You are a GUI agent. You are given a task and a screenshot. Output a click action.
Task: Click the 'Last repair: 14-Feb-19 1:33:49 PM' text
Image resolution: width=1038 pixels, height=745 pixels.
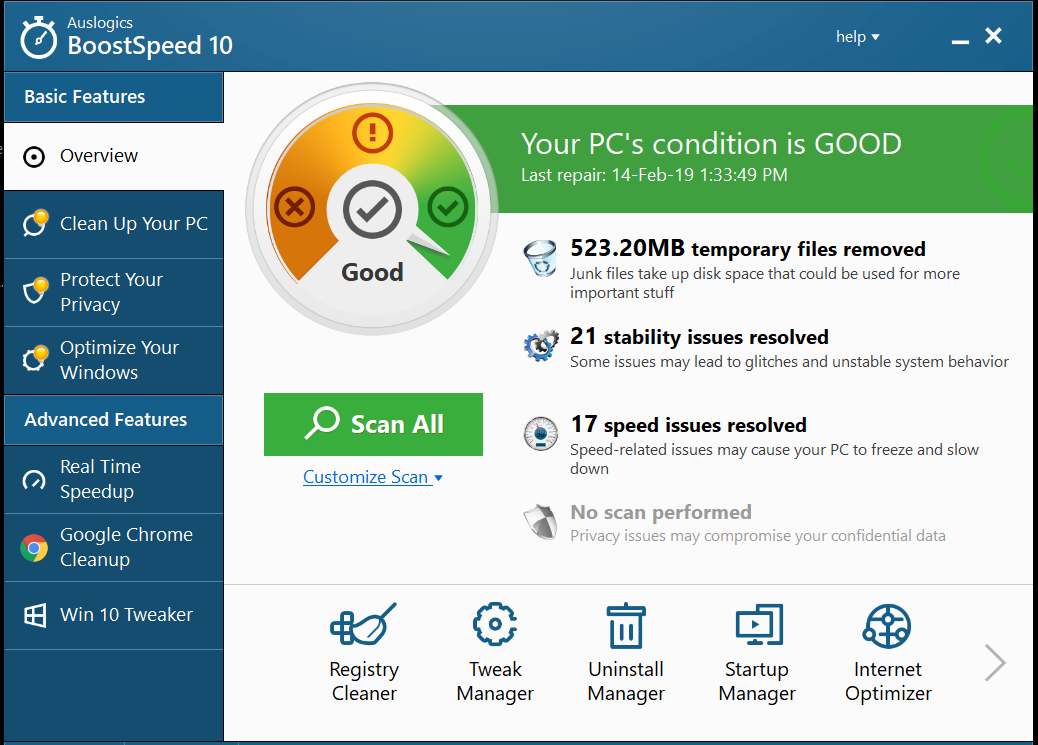coord(654,175)
